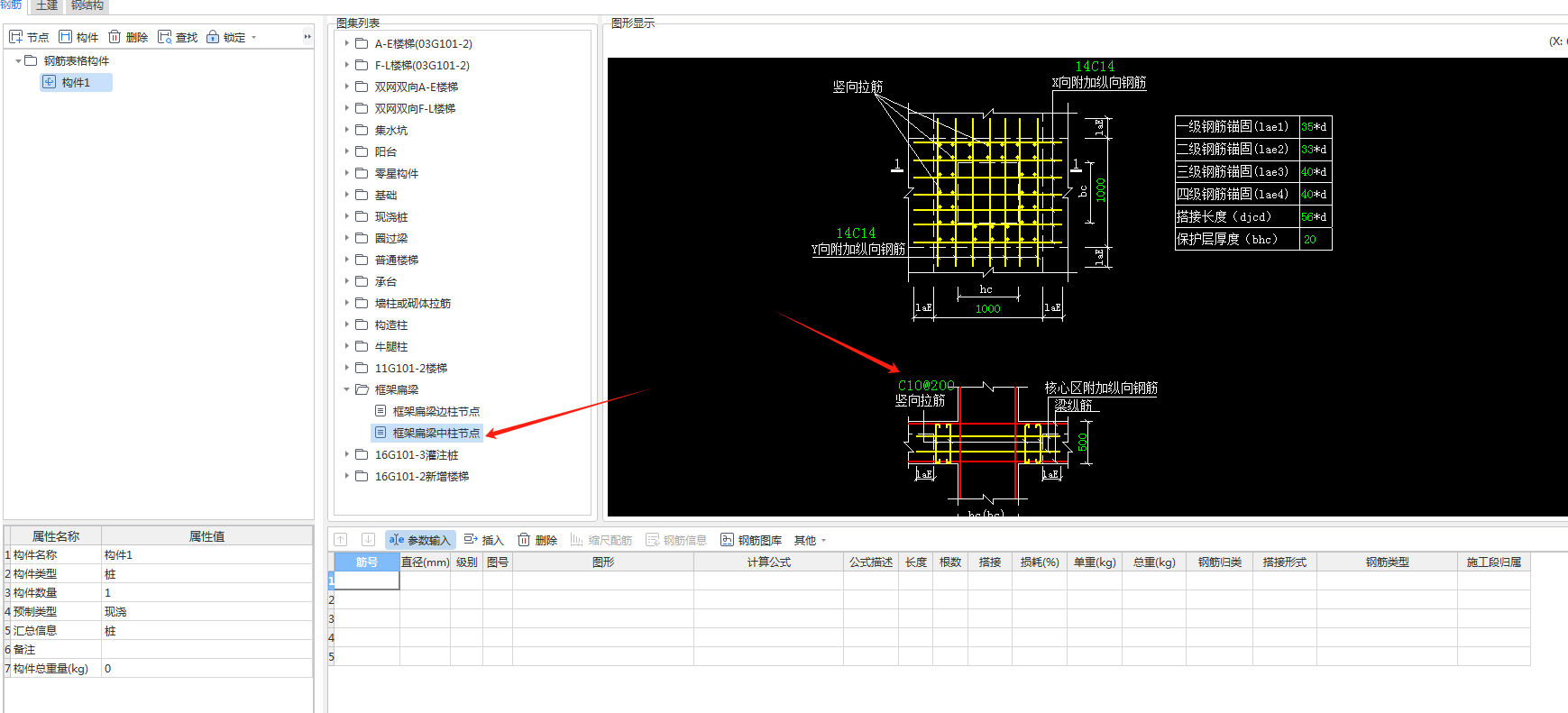The width and height of the screenshot is (1568, 713).
Task: Click the X向附加纵向钢筋 14C14 label
Action: coord(1095,67)
